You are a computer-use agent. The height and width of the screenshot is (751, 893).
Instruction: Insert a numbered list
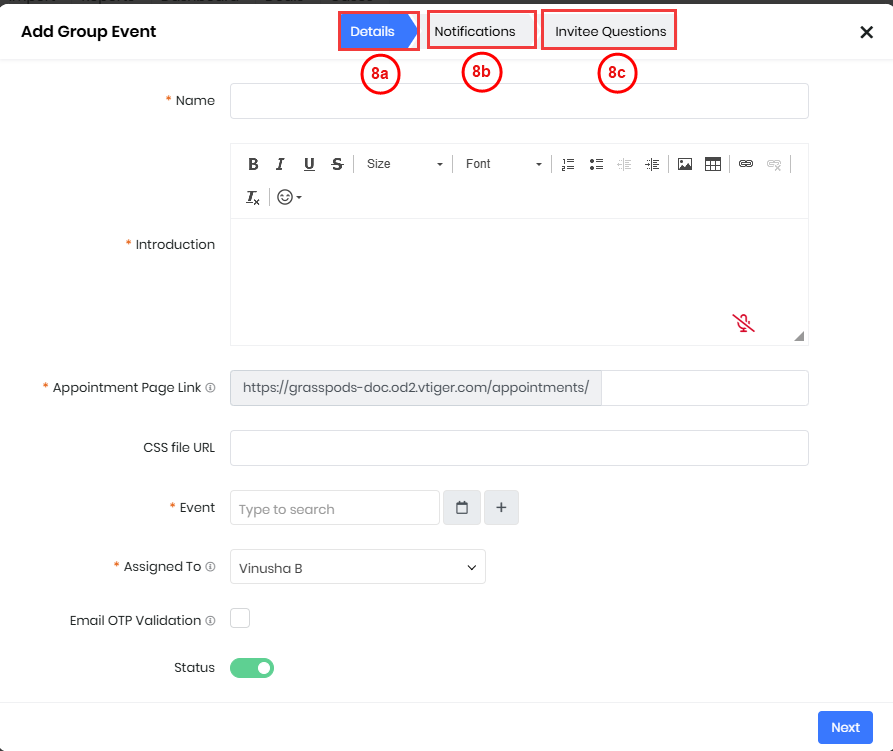coord(568,164)
